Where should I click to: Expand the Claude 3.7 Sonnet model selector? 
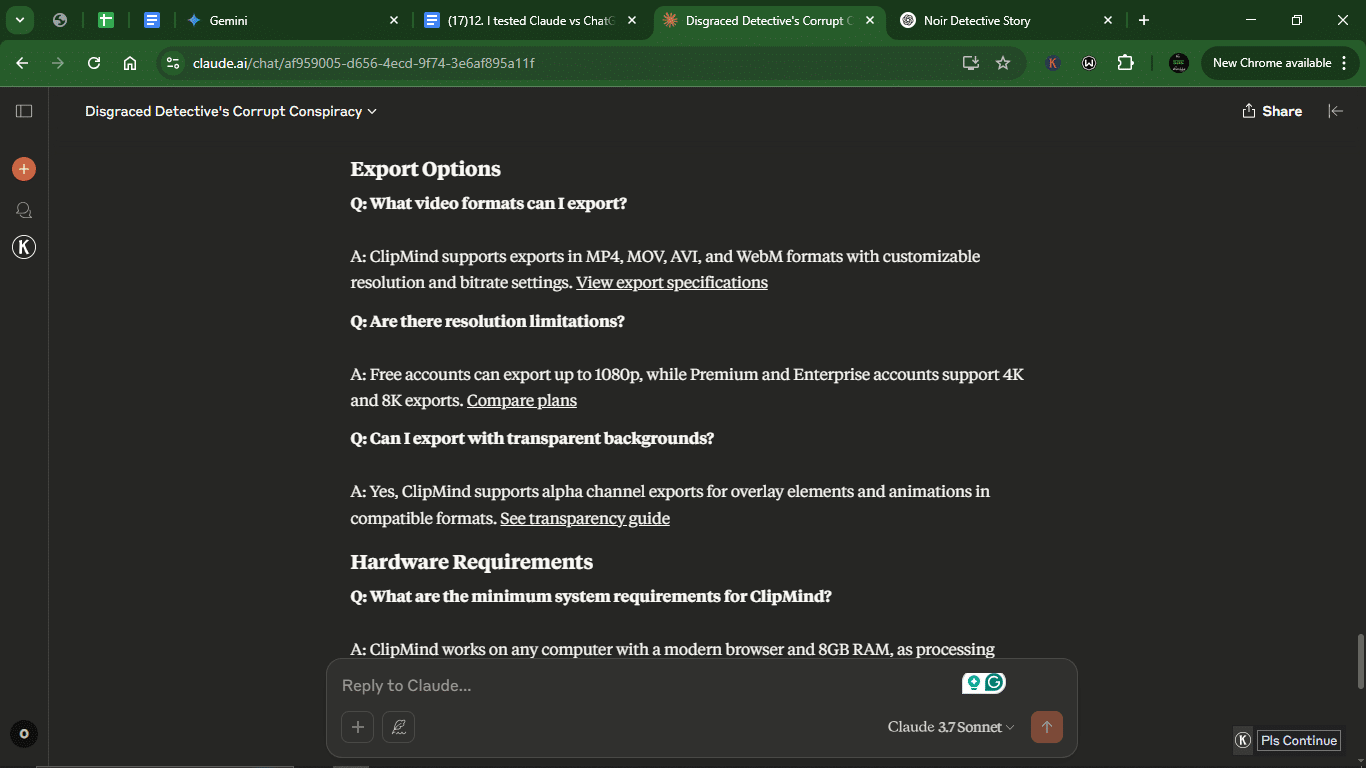pos(951,727)
